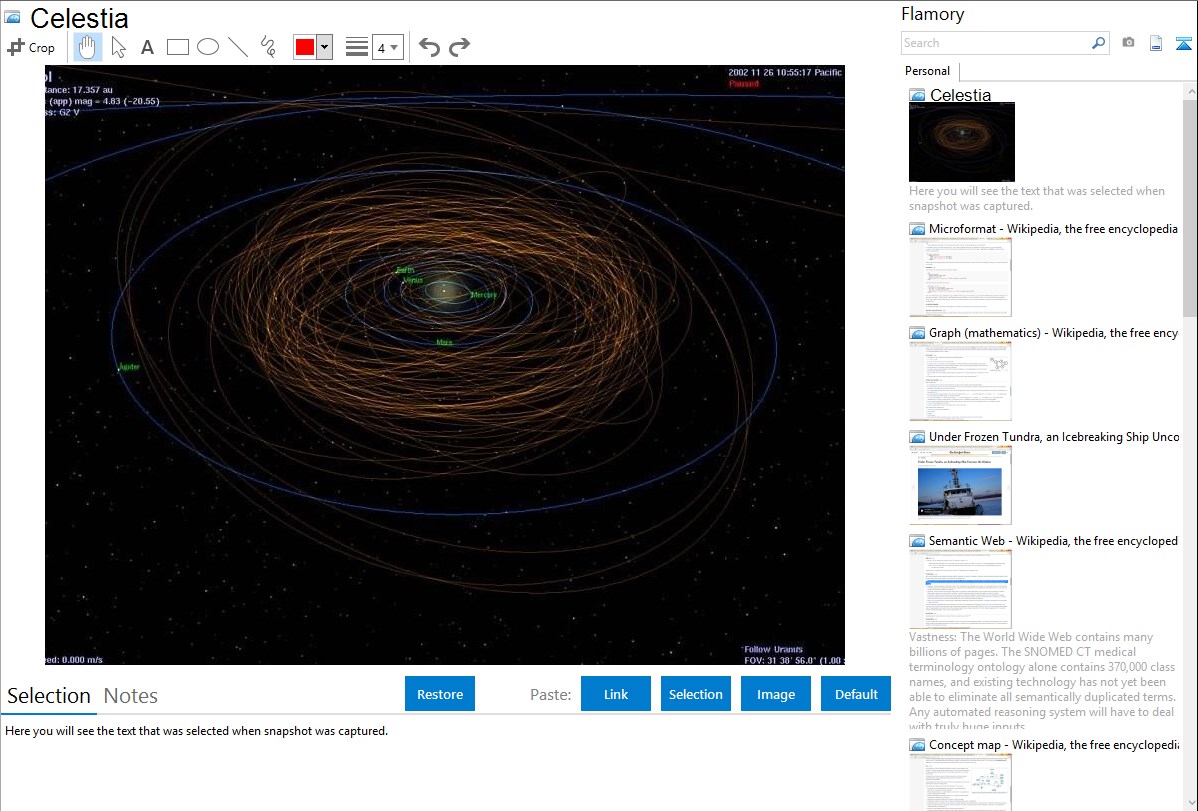The image size is (1198, 811).
Task: Switch to the Personal tab
Action: (928, 71)
